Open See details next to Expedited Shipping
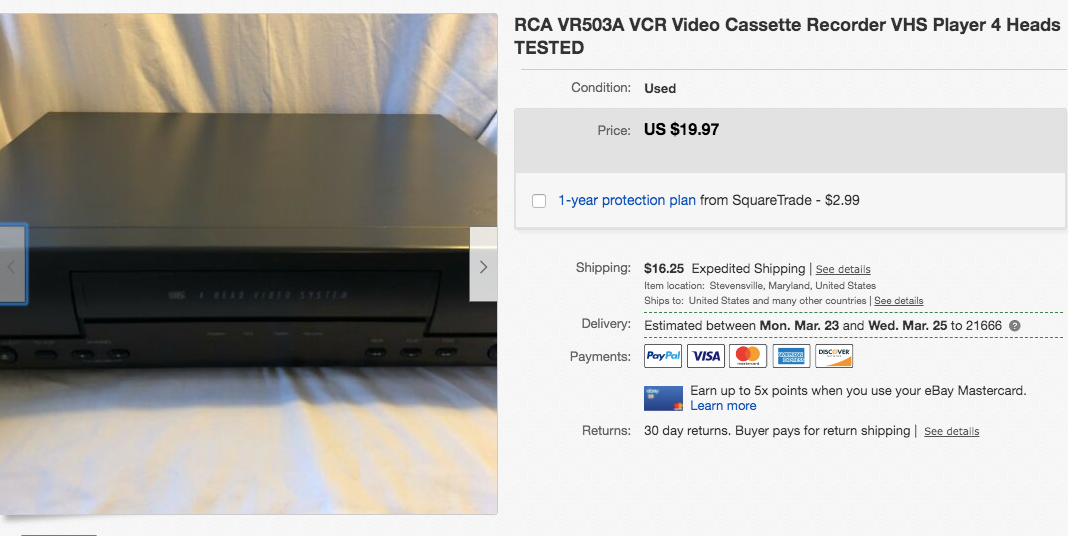 click(843, 269)
